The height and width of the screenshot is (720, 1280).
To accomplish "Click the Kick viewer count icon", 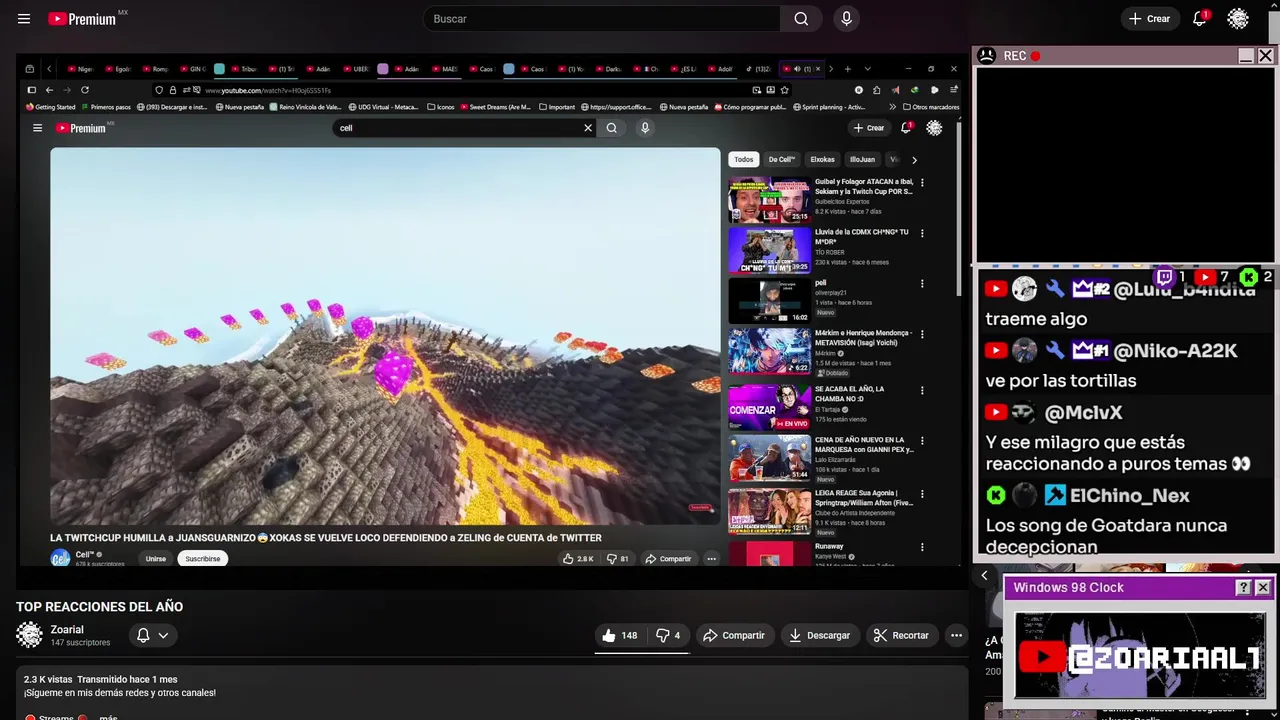I will 1248,277.
